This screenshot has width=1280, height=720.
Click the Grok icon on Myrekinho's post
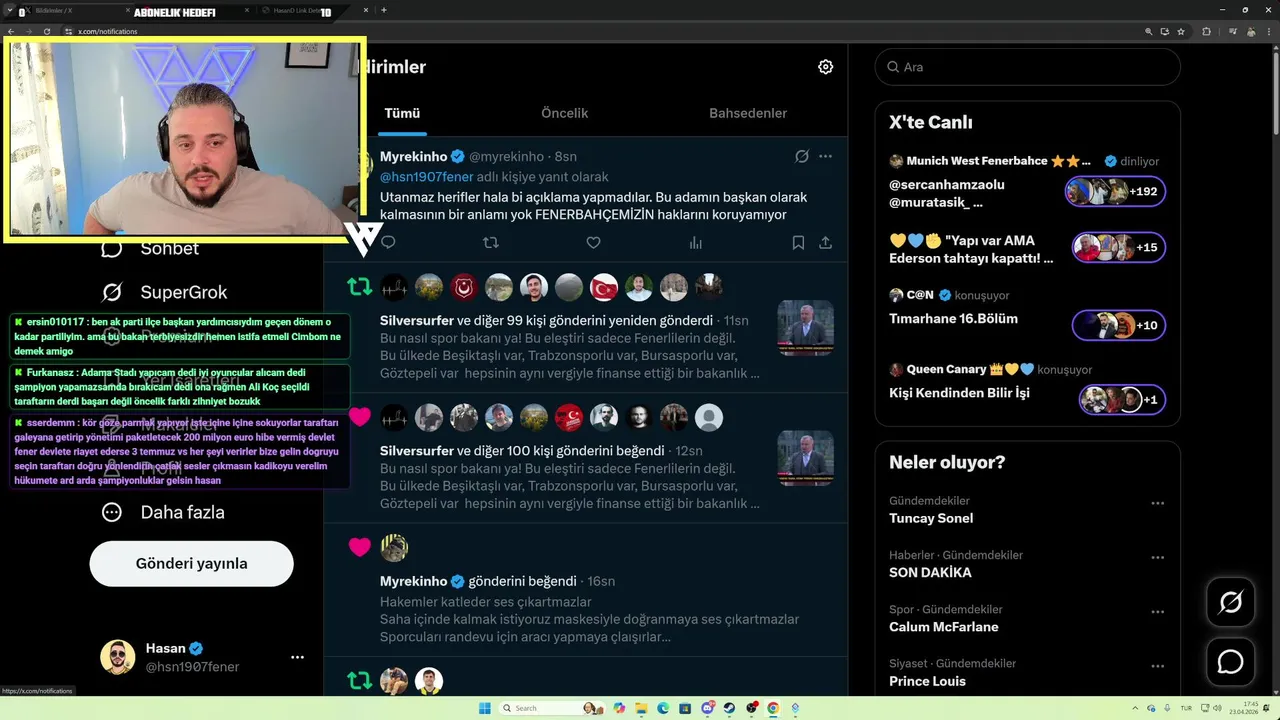801,156
